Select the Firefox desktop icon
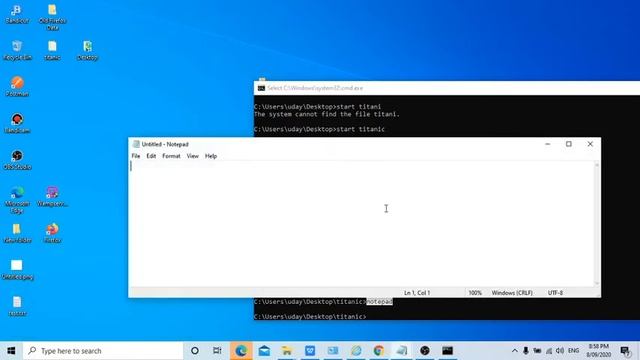The height and width of the screenshot is (360, 640). click(x=52, y=233)
